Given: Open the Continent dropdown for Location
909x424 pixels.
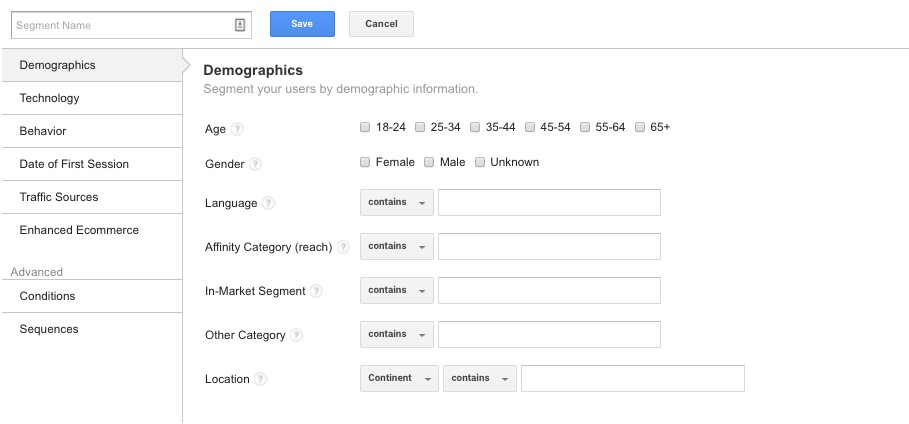Looking at the screenshot, I should tap(399, 379).
